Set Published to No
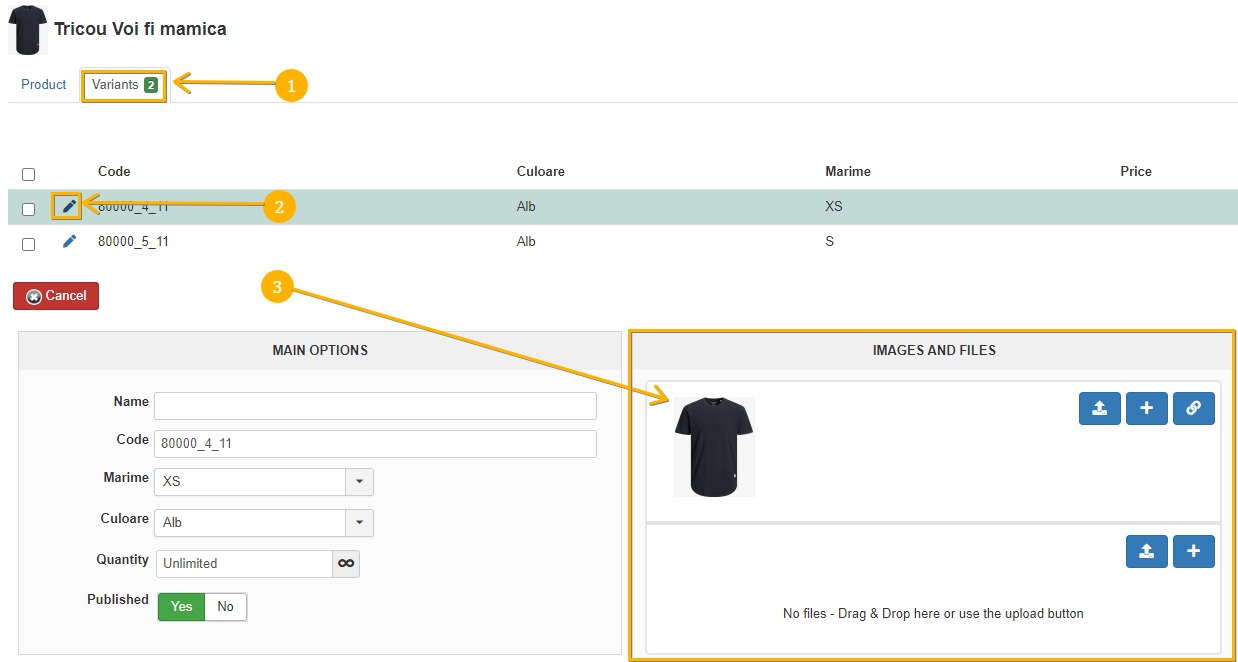 pos(225,606)
